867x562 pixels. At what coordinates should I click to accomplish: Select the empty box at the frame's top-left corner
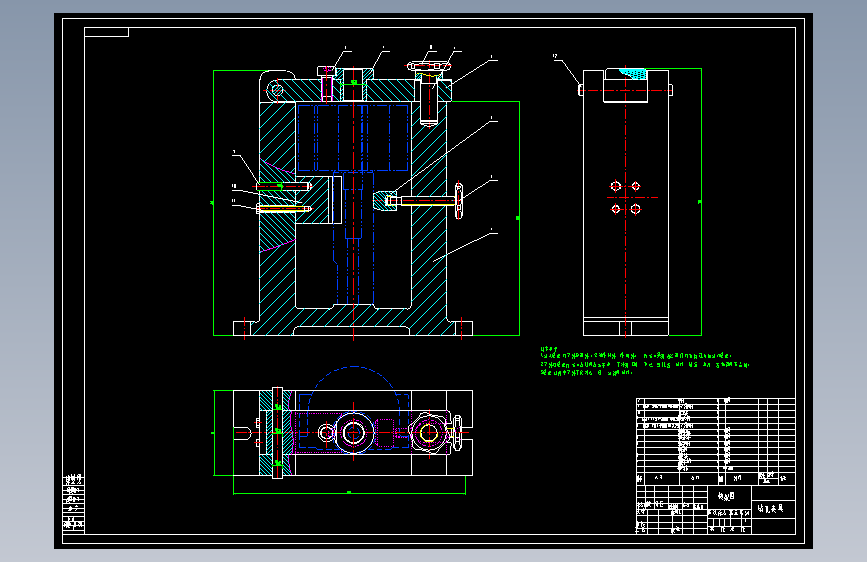pyautogui.click(x=106, y=32)
